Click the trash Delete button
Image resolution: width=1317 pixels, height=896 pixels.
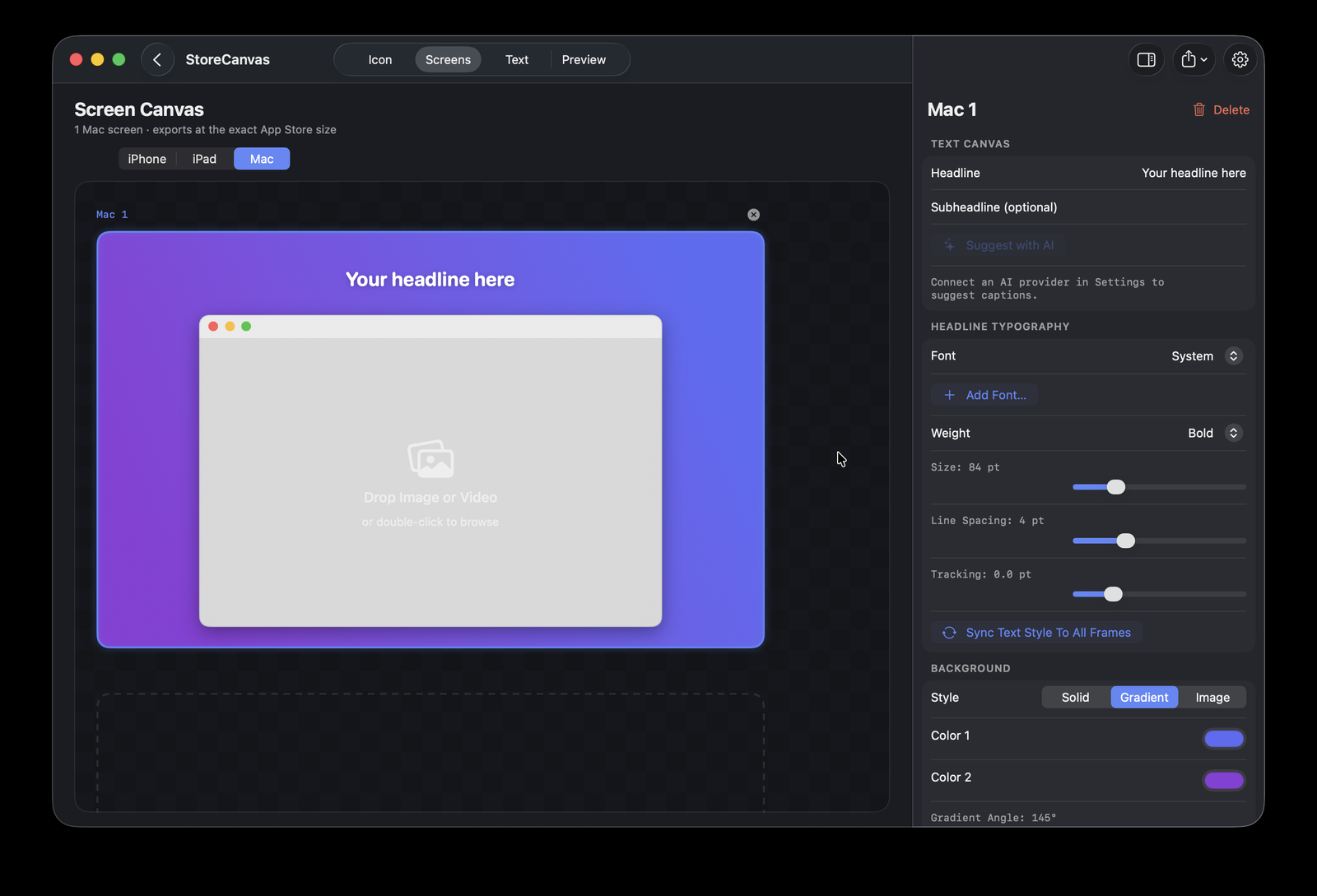click(1221, 109)
